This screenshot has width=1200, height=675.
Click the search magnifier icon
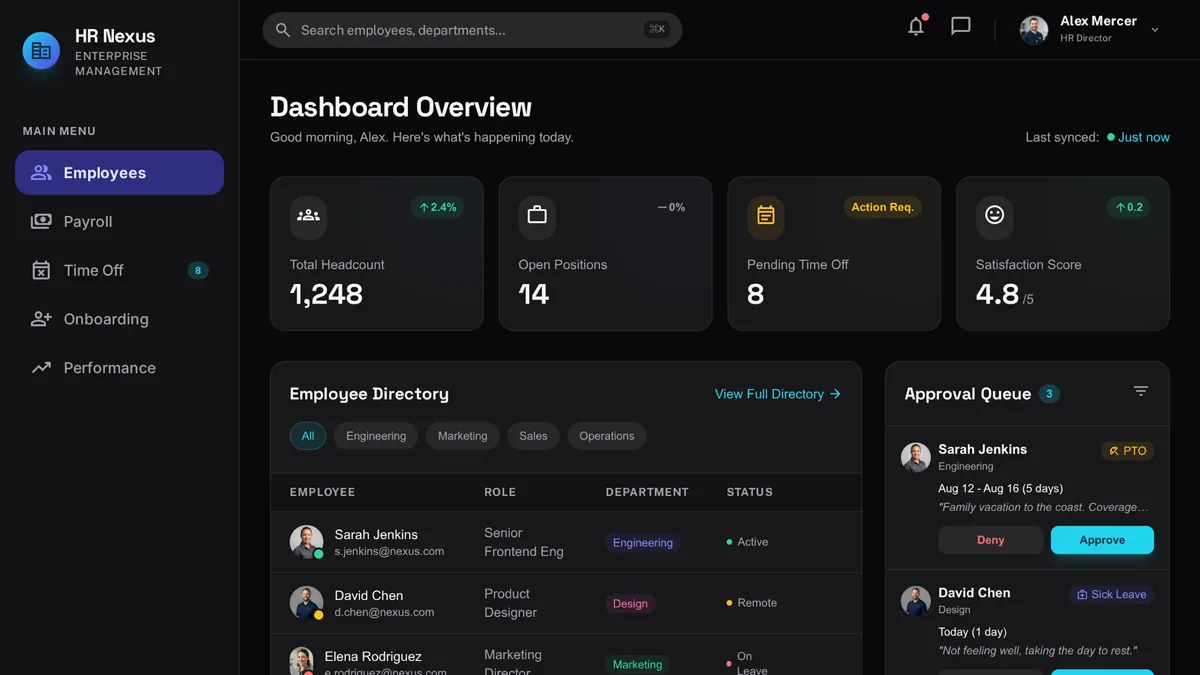[283, 30]
